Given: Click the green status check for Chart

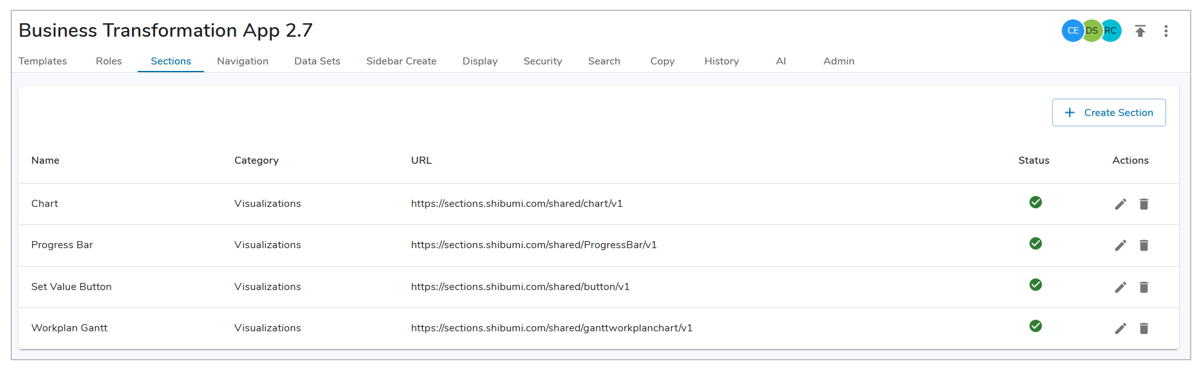Looking at the screenshot, I should coord(1035,202).
